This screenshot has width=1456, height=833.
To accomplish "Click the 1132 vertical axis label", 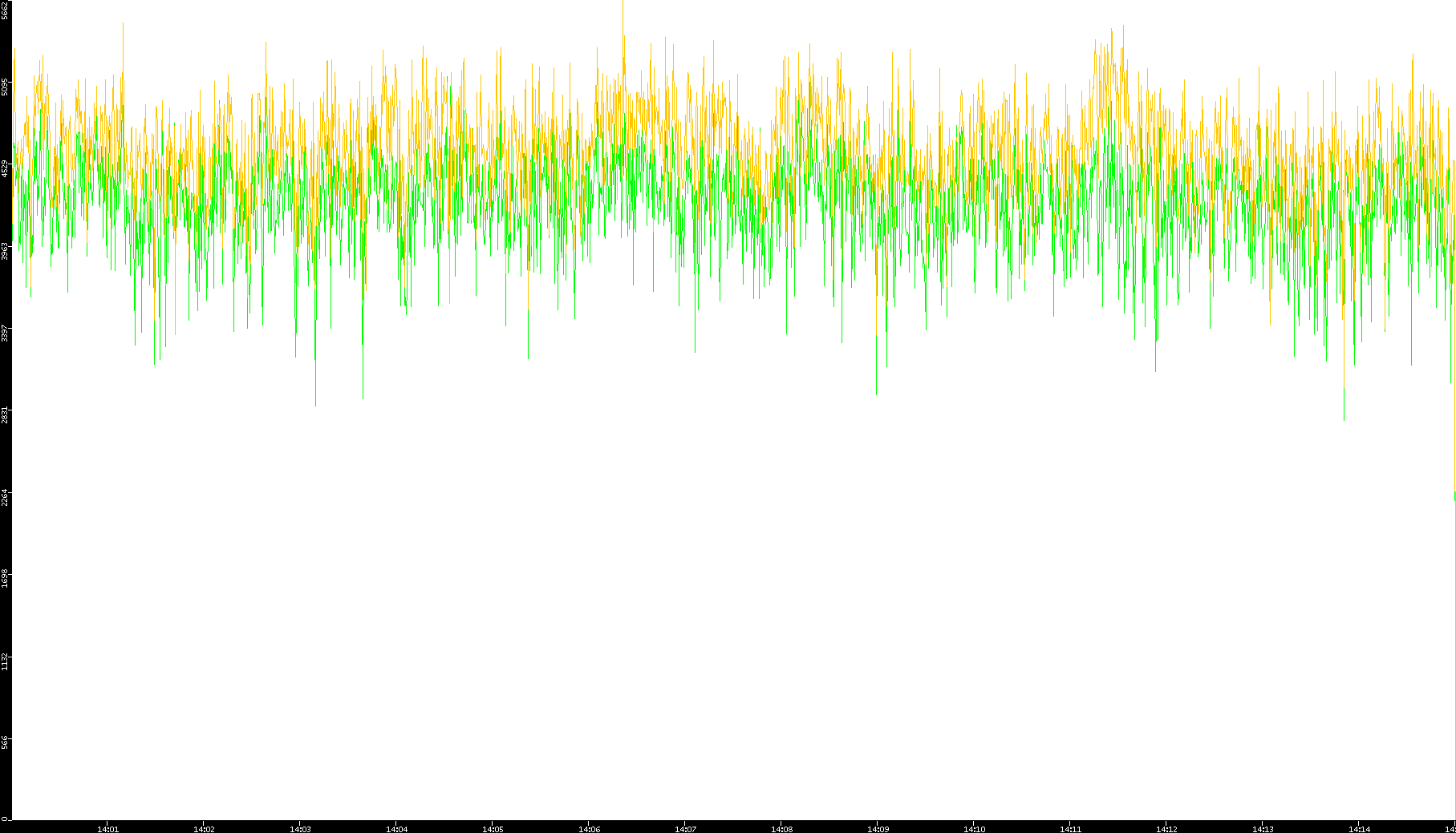I will pos(5,661).
